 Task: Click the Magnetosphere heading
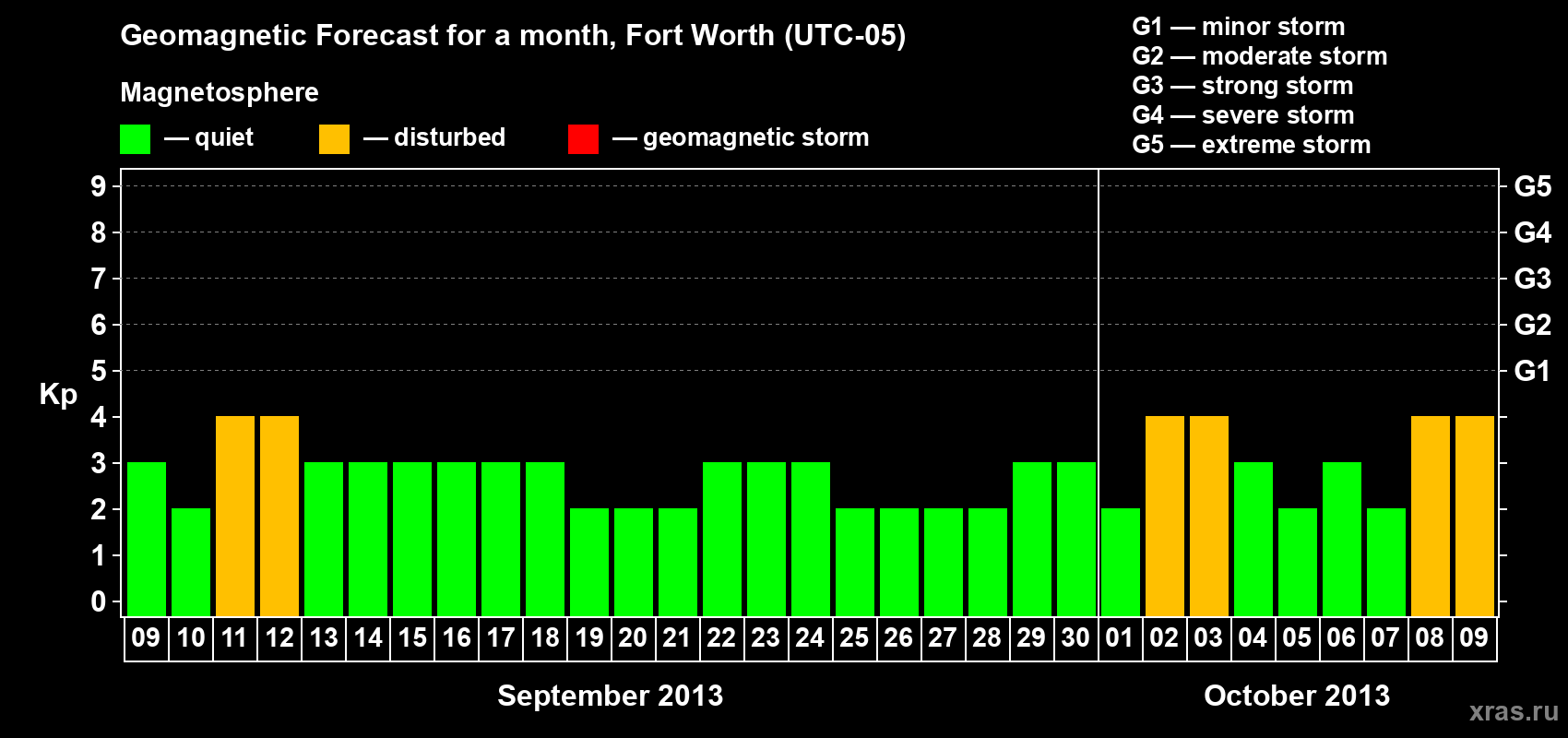tap(220, 92)
